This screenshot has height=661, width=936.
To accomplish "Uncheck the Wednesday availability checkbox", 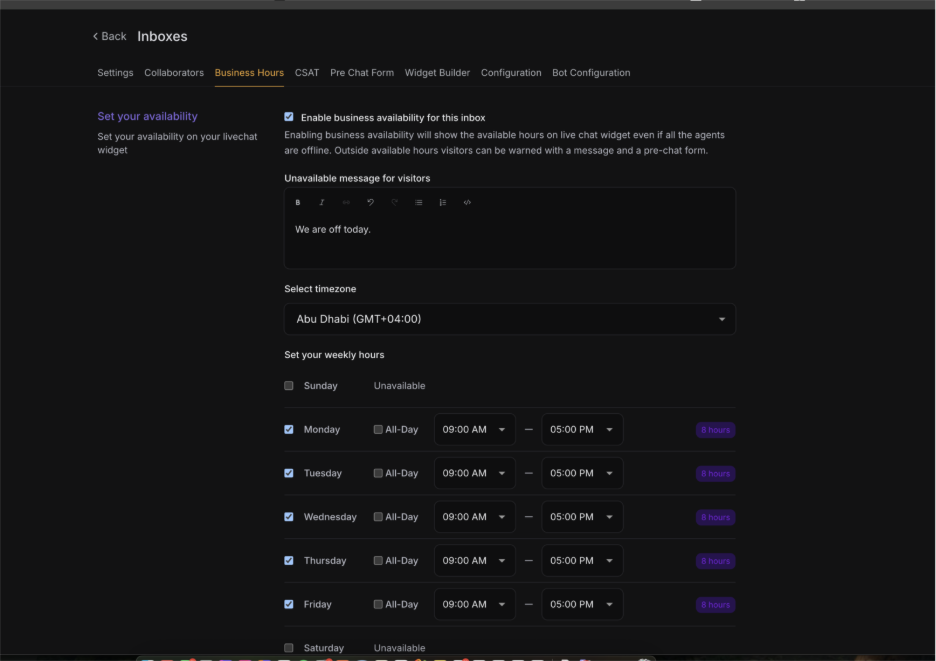I will tap(289, 516).
